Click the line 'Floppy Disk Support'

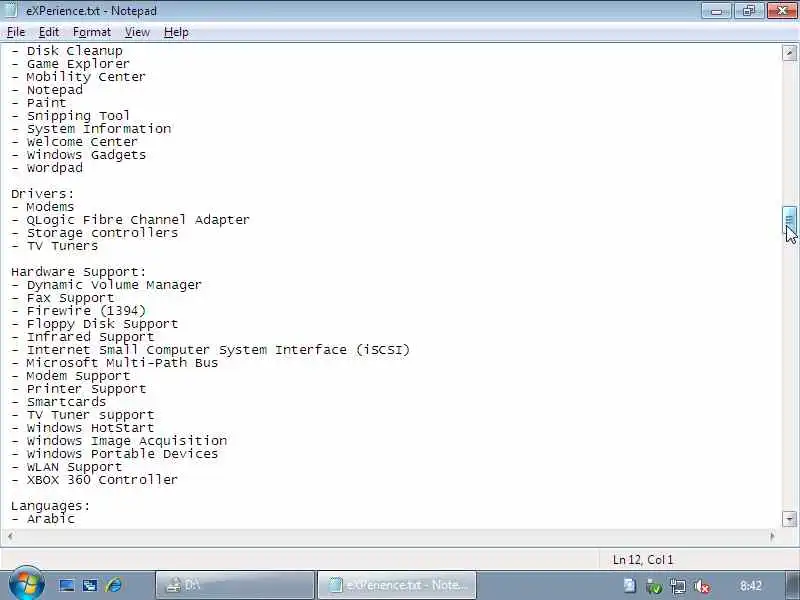click(x=94, y=324)
